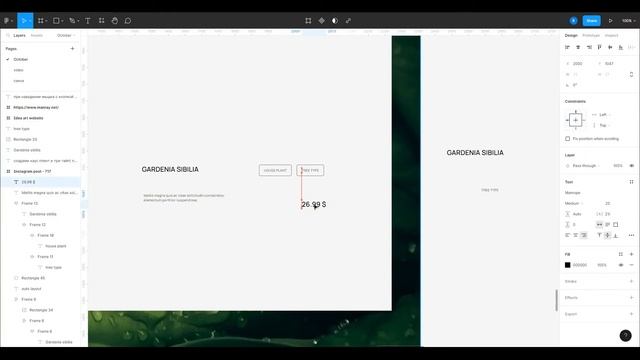This screenshot has width=640, height=360.
Task: Click Align top icon
Action: [x=600, y=47]
